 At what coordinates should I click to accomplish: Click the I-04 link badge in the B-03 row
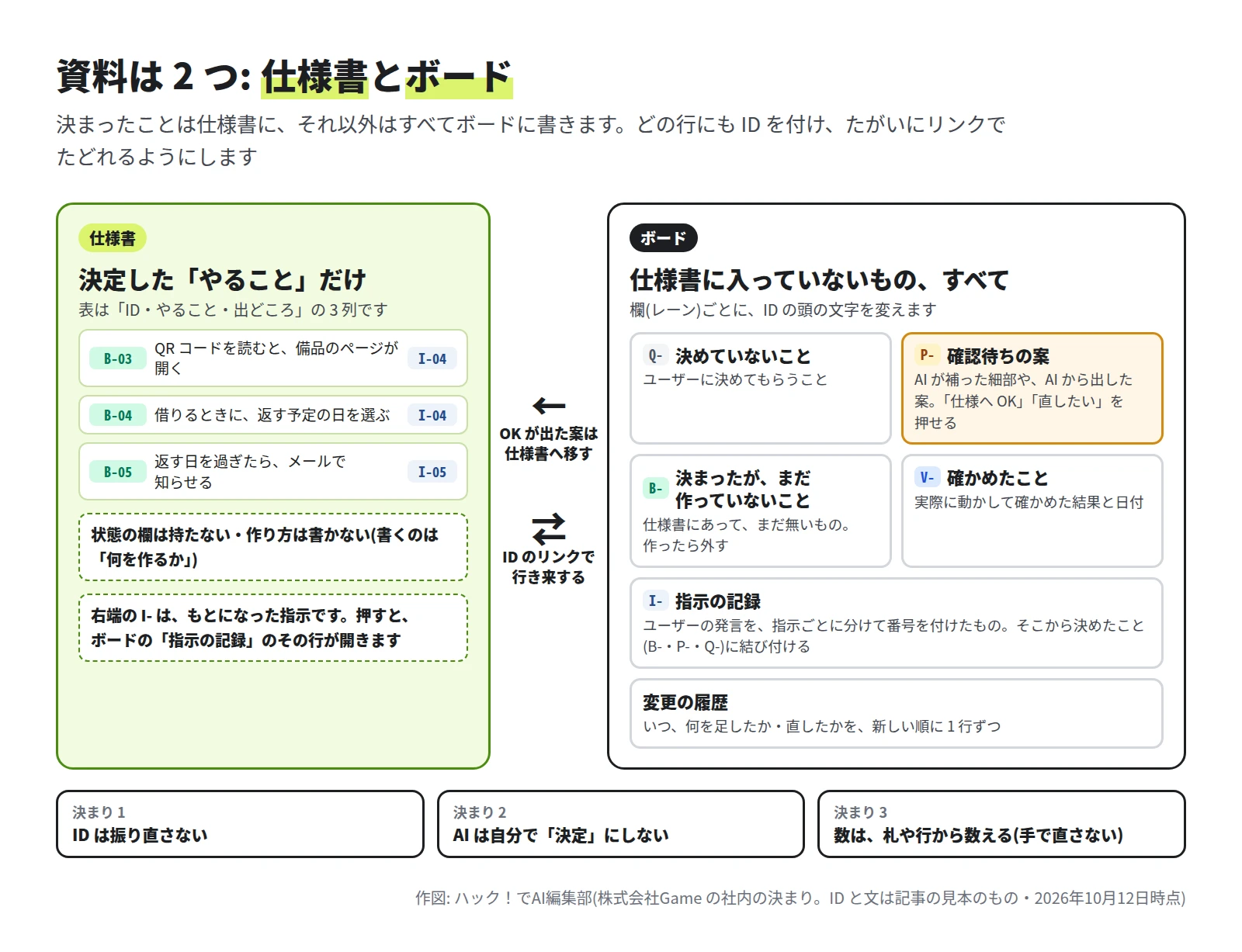[x=432, y=358]
